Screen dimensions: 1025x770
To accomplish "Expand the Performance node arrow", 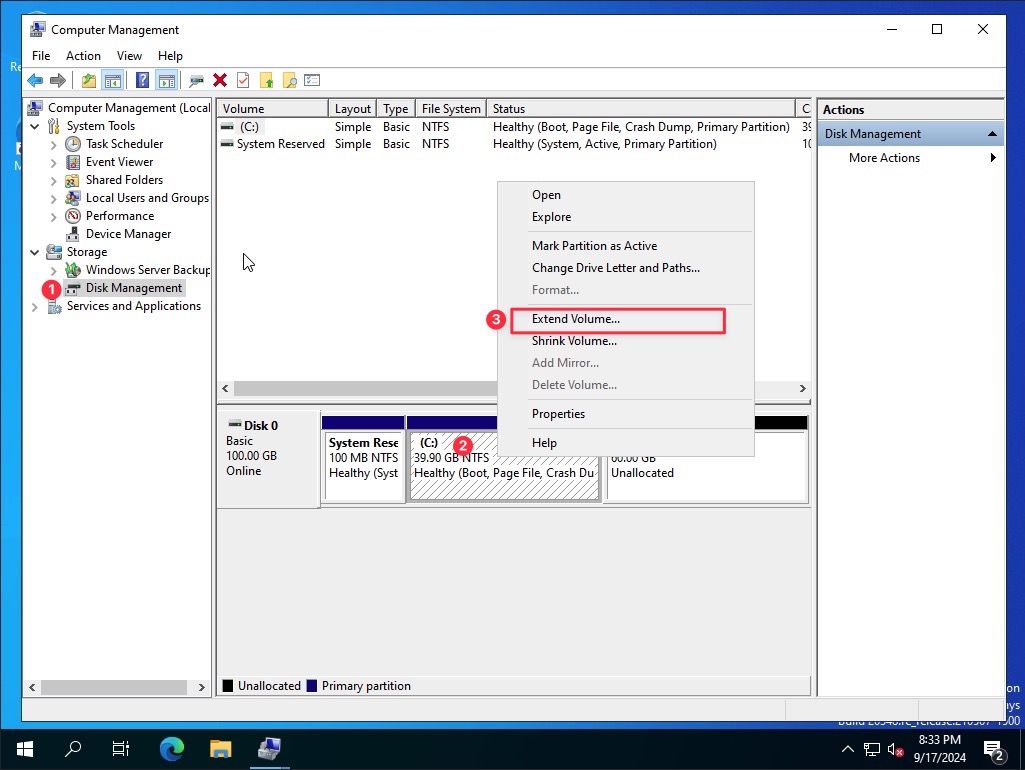I will pos(54,216).
